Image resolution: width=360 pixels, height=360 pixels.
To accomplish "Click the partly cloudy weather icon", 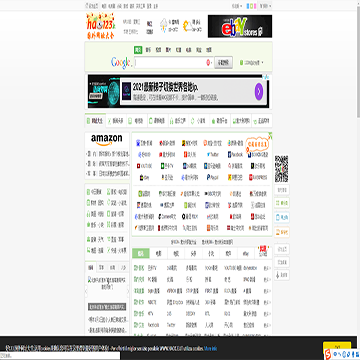I will click(x=188, y=26).
